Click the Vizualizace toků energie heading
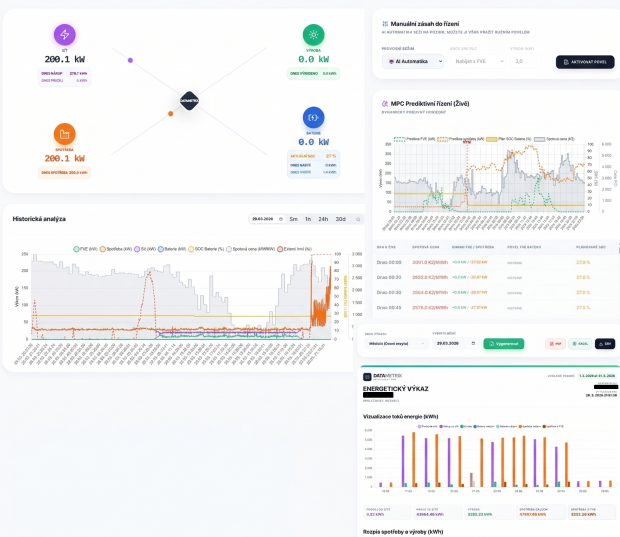620x537 pixels. click(400, 416)
